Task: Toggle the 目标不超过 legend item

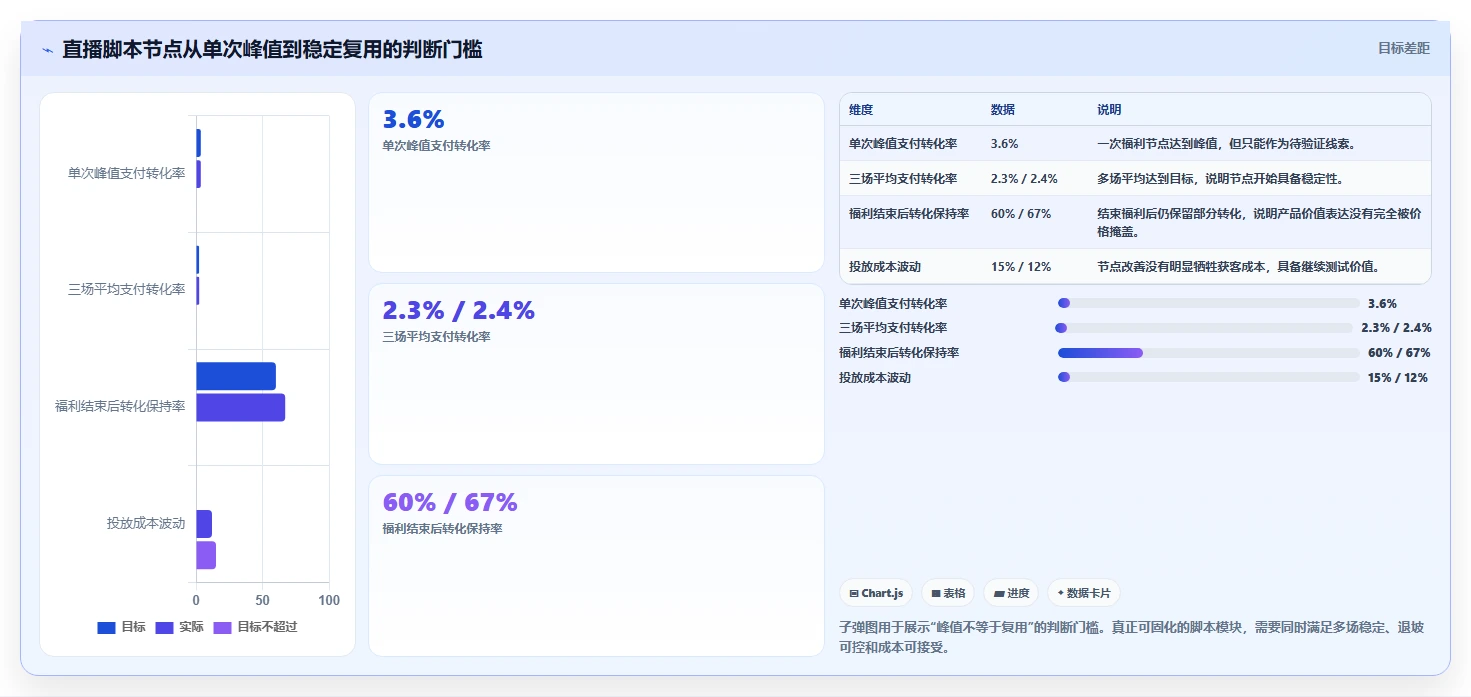Action: 255,627
